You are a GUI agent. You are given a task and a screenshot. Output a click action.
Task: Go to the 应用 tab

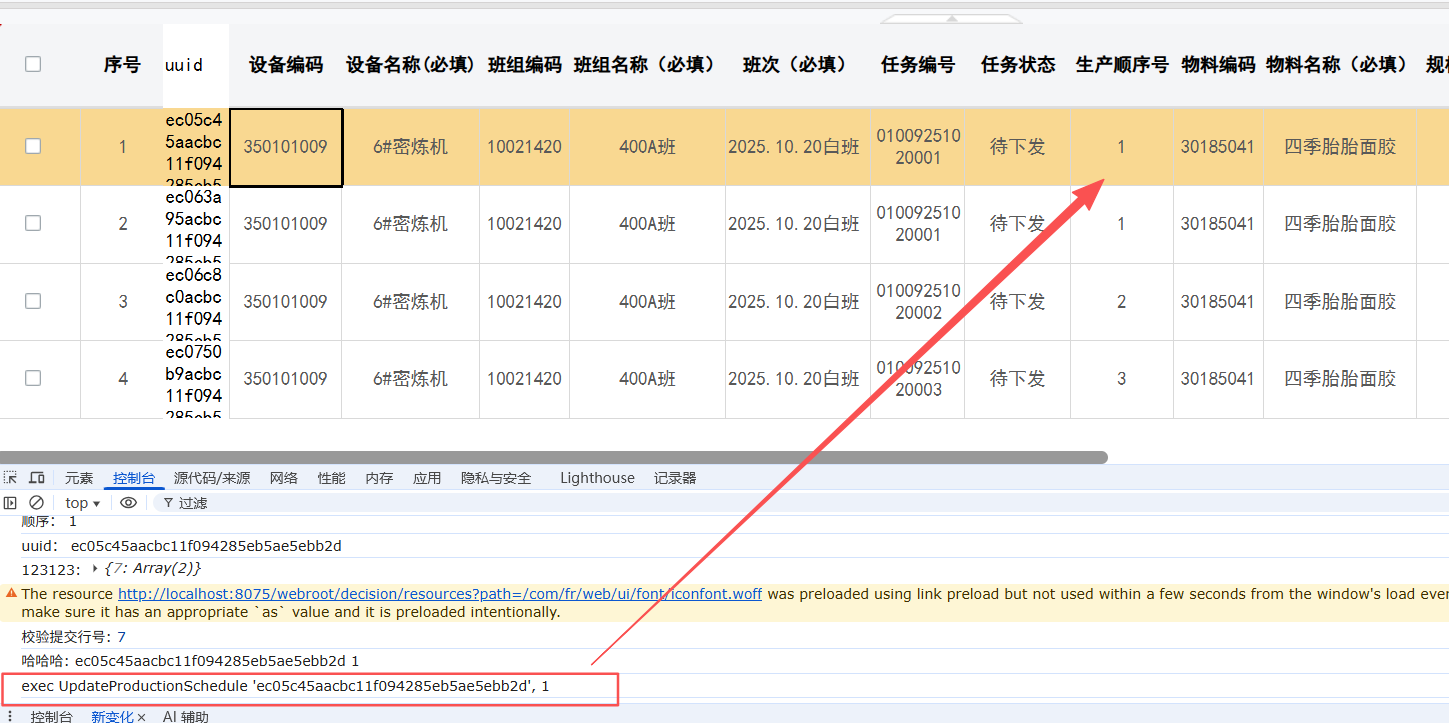pyautogui.click(x=427, y=478)
